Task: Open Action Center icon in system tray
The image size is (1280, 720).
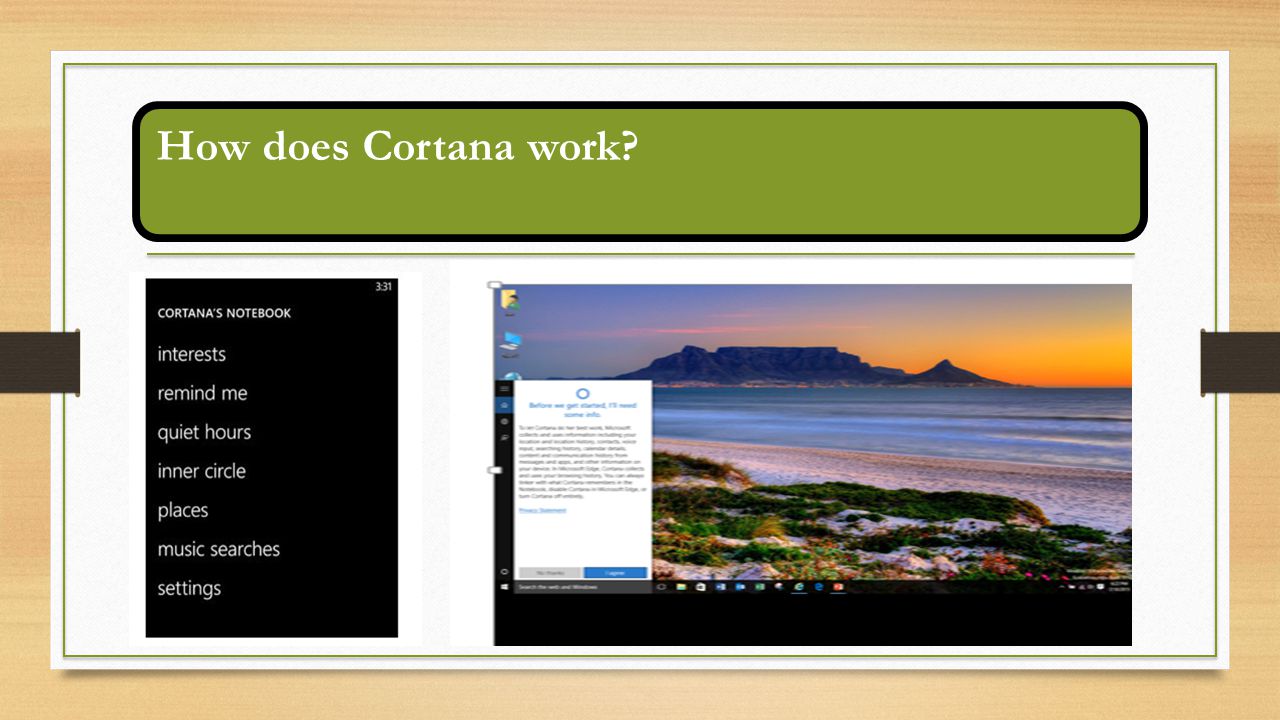Action: click(1100, 587)
